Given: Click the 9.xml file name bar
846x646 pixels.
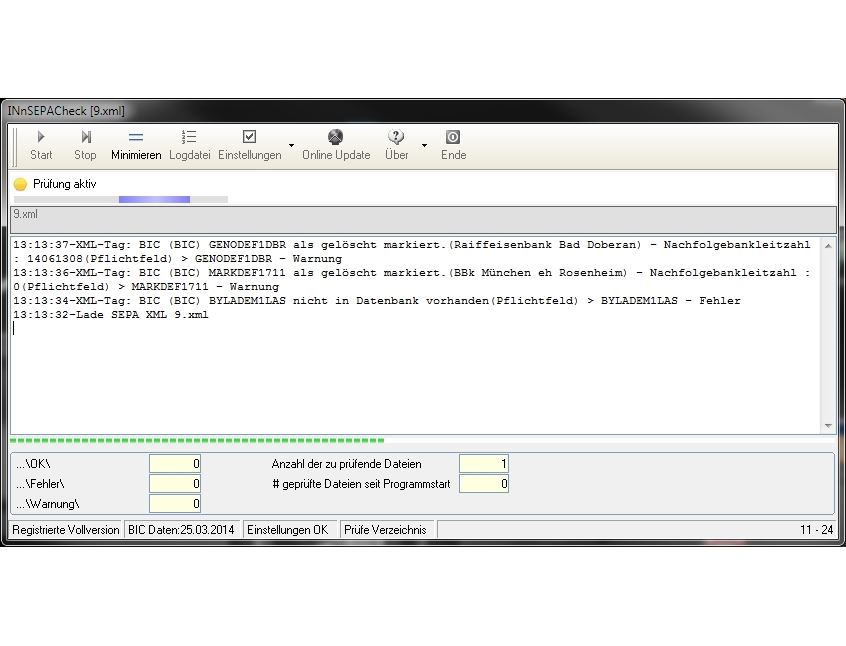Looking at the screenshot, I should (x=423, y=219).
